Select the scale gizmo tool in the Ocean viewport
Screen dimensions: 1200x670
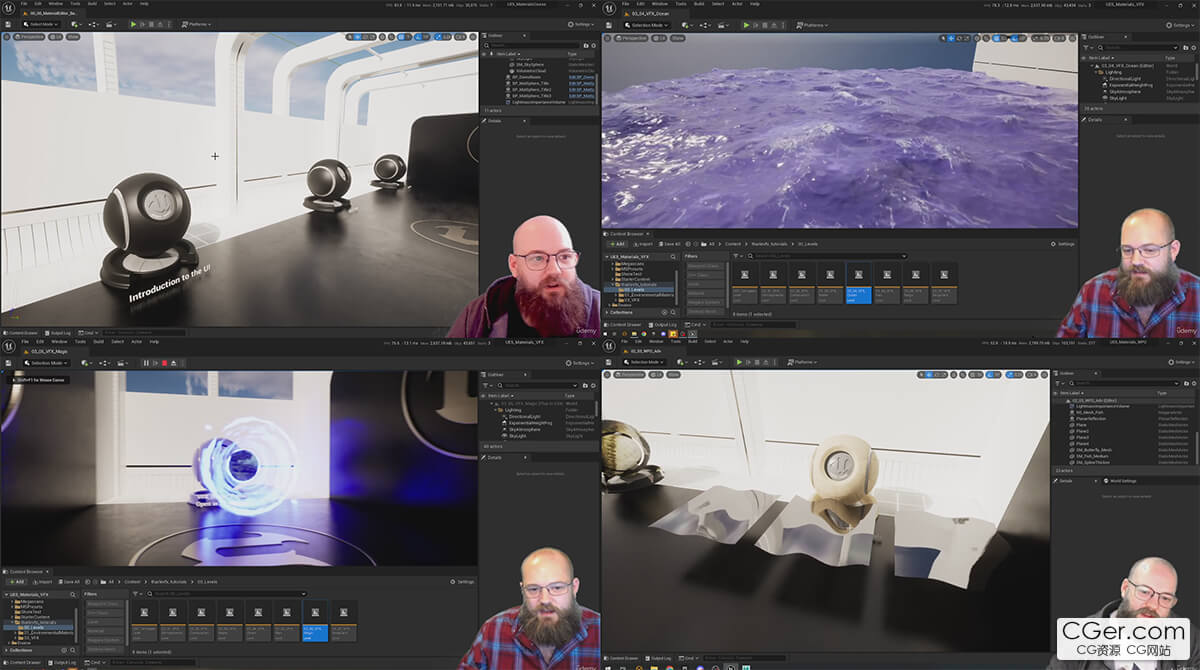coord(966,38)
